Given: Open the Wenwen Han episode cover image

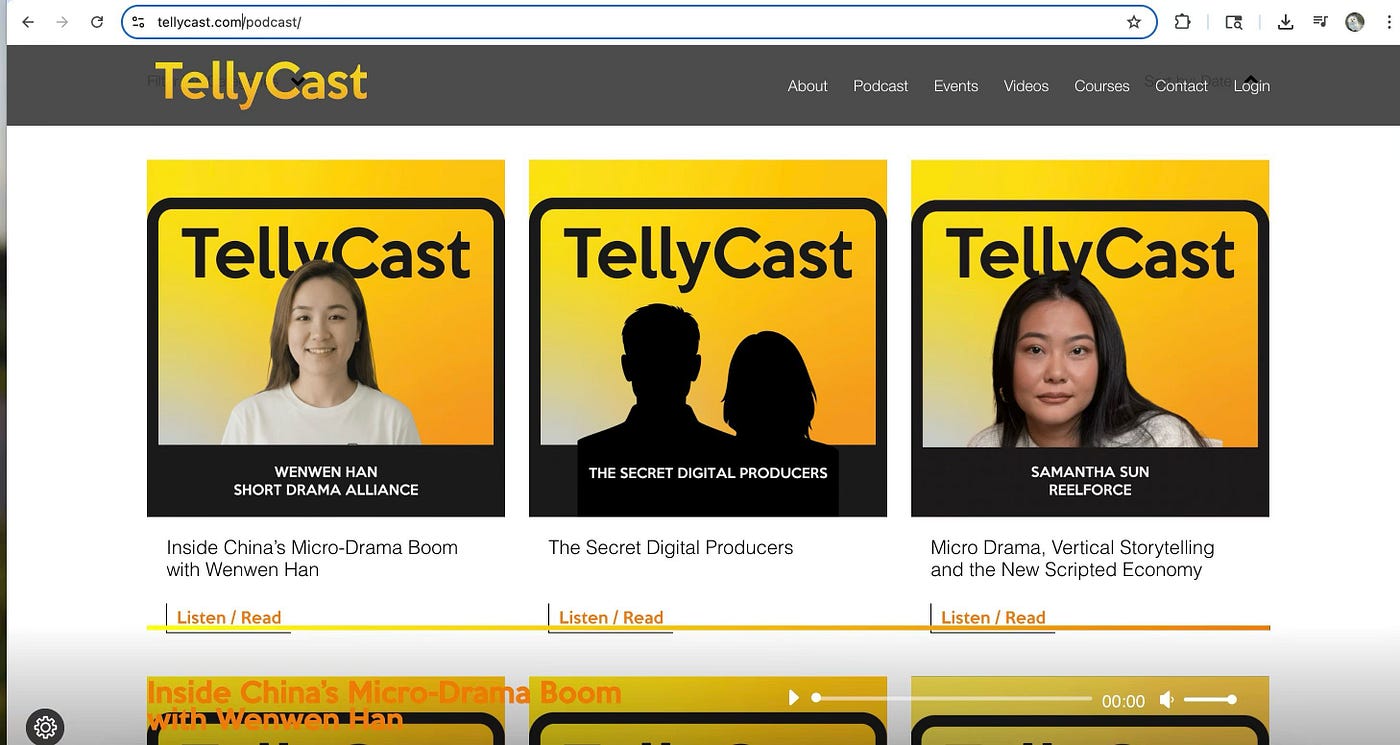Looking at the screenshot, I should coord(326,338).
